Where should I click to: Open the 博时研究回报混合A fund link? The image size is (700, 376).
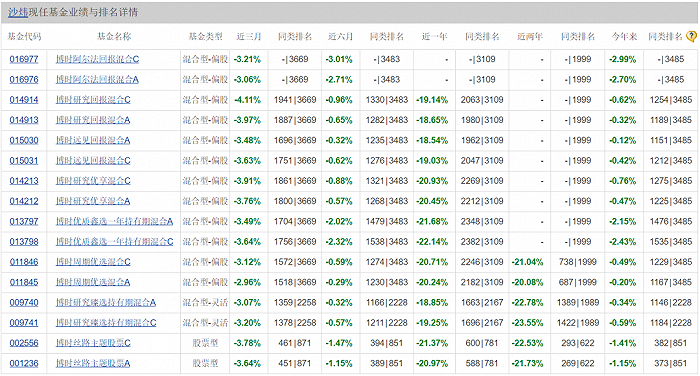(x=93, y=120)
